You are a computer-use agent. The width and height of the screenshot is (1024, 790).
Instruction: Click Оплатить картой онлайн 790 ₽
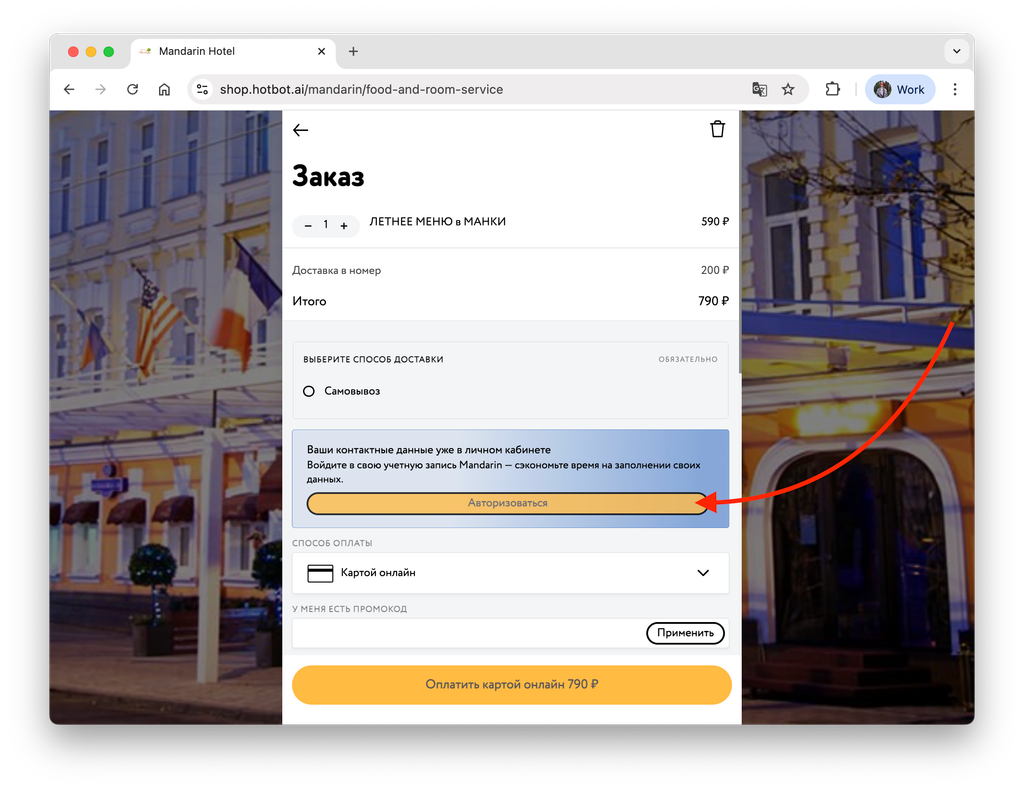pos(511,685)
